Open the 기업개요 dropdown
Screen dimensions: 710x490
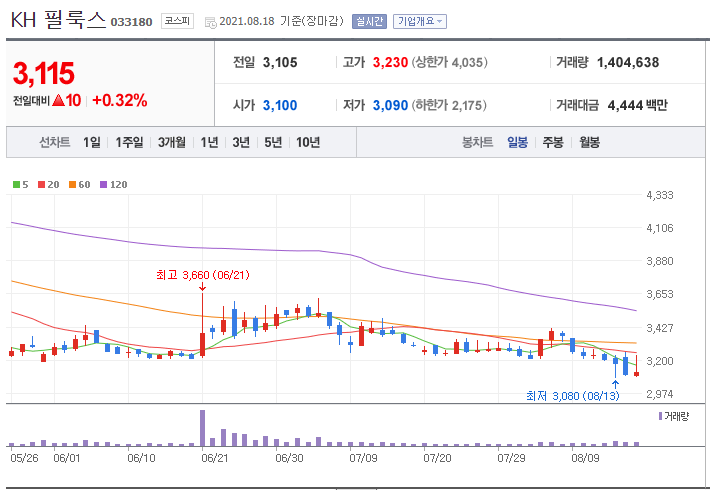pos(420,21)
